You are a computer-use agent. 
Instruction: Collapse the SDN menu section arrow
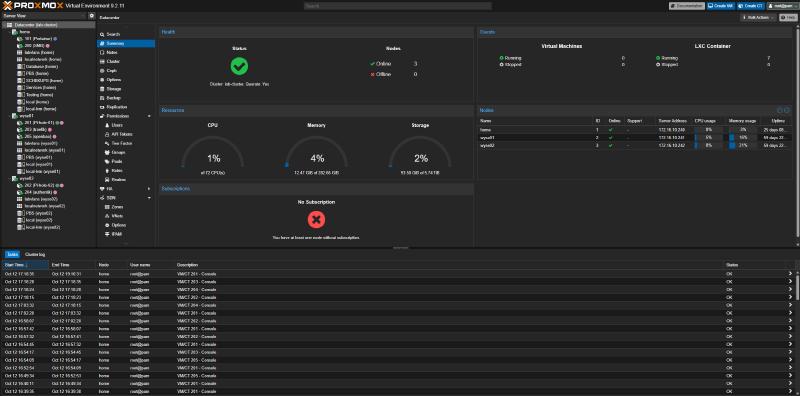click(x=149, y=198)
